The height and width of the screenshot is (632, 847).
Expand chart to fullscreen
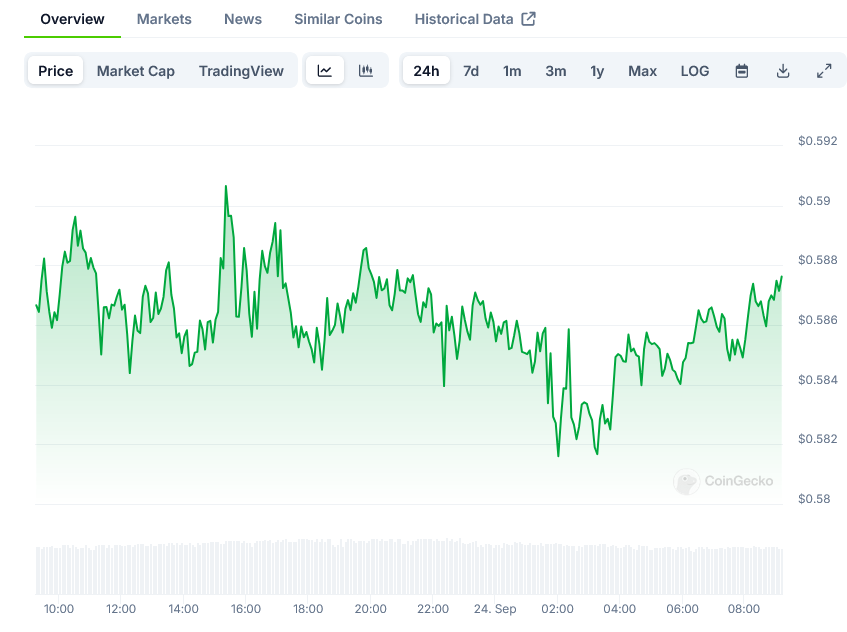(824, 71)
